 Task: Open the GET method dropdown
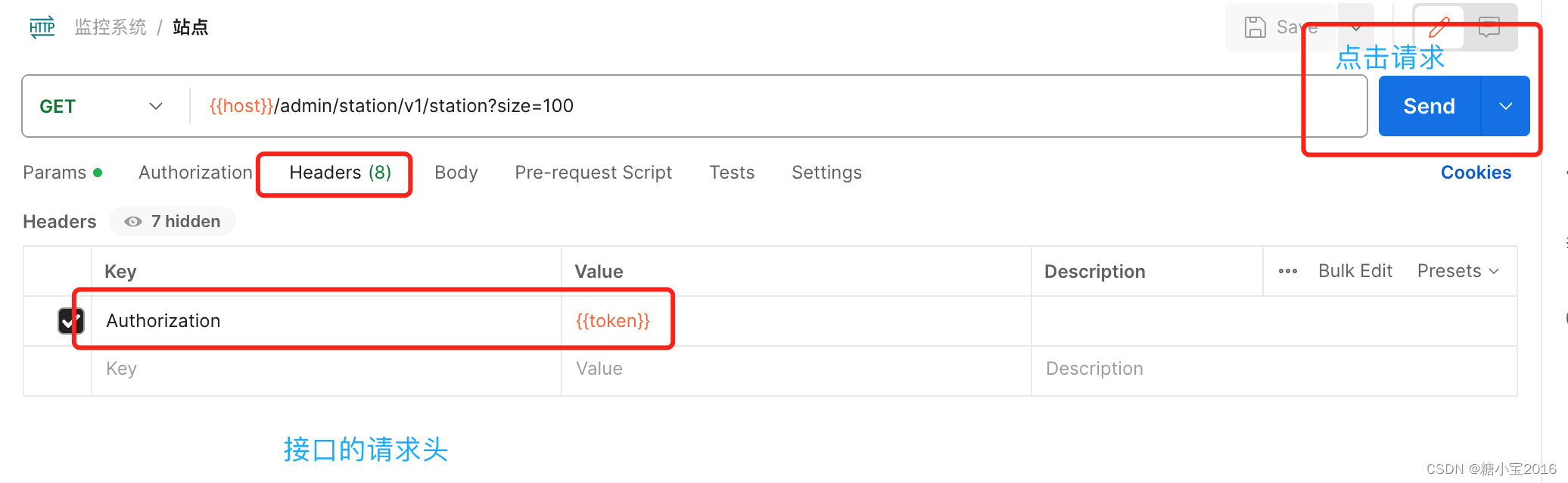pyautogui.click(x=101, y=106)
